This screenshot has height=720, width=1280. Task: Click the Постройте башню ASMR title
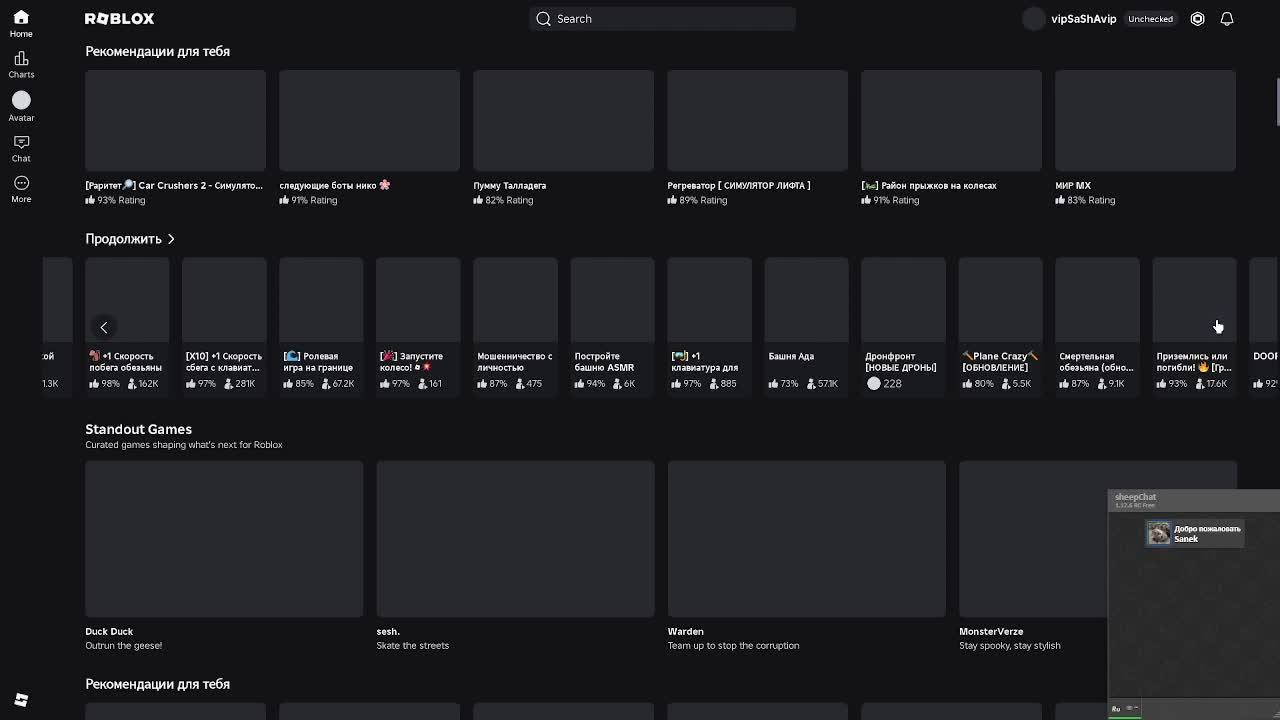[604, 361]
